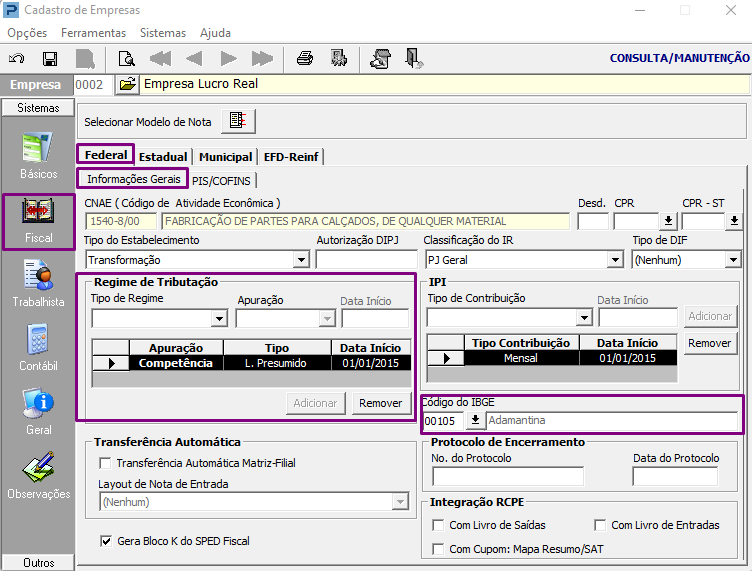
Task: Check Com Livro de Saídas
Action: click(x=438, y=525)
